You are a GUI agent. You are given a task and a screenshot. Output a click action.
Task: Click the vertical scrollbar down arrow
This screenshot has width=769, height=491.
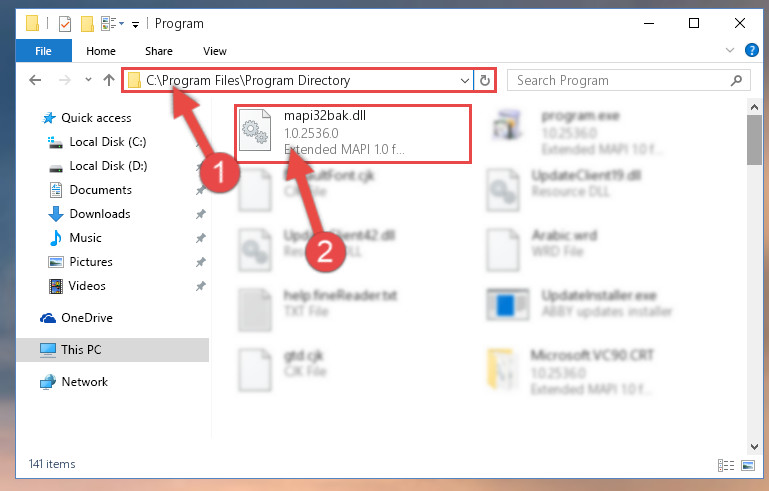click(754, 446)
